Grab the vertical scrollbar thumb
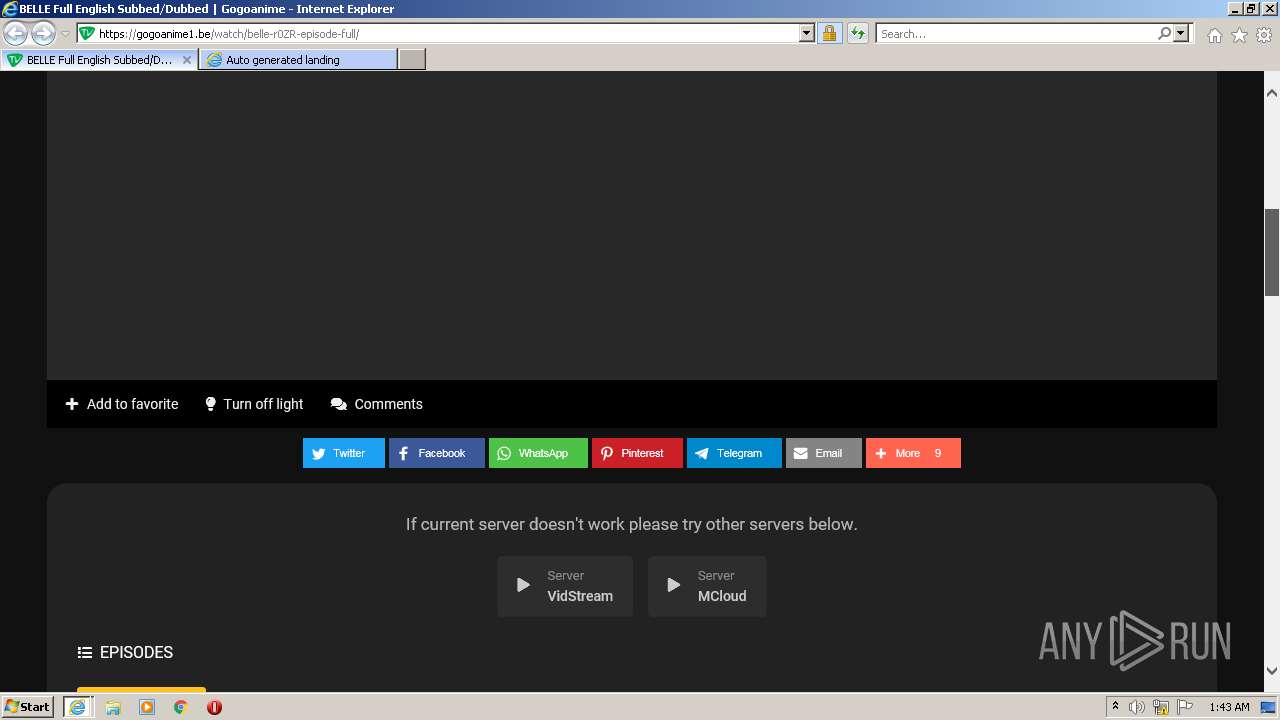This screenshot has width=1280, height=720. coord(1272,252)
